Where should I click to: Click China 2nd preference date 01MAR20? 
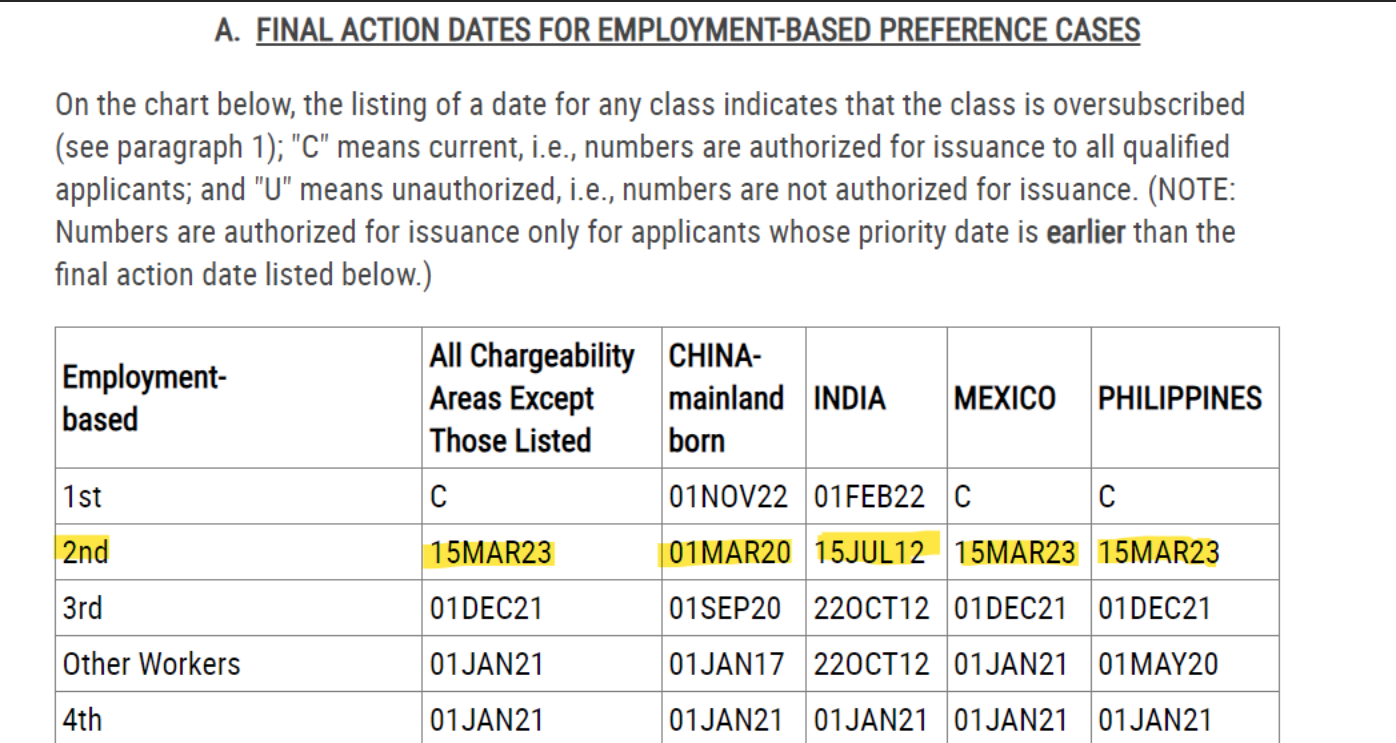(x=730, y=553)
